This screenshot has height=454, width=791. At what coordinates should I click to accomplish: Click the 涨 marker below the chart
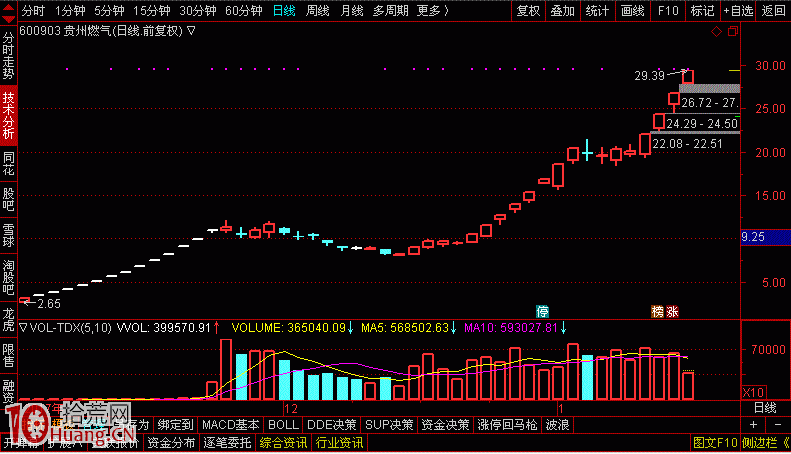672,311
